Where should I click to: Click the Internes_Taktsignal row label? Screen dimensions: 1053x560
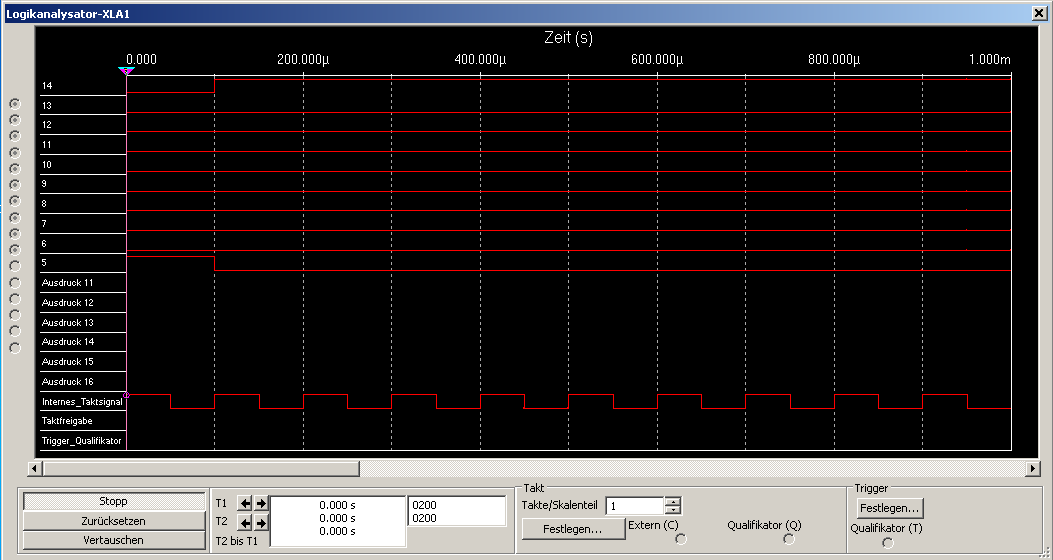(82, 402)
